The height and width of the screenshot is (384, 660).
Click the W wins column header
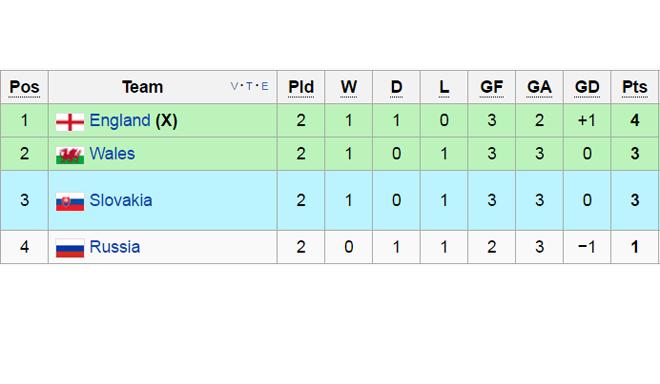pos(349,87)
